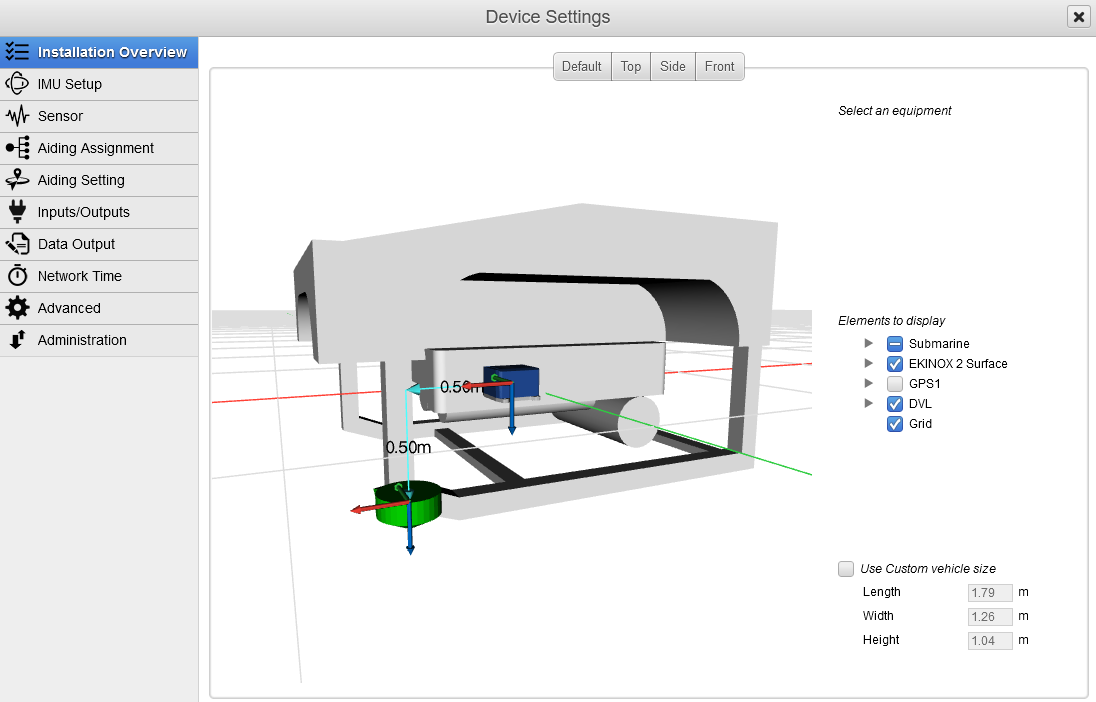This screenshot has width=1096, height=702.
Task: Switch to the Top view button
Action: tap(630, 67)
